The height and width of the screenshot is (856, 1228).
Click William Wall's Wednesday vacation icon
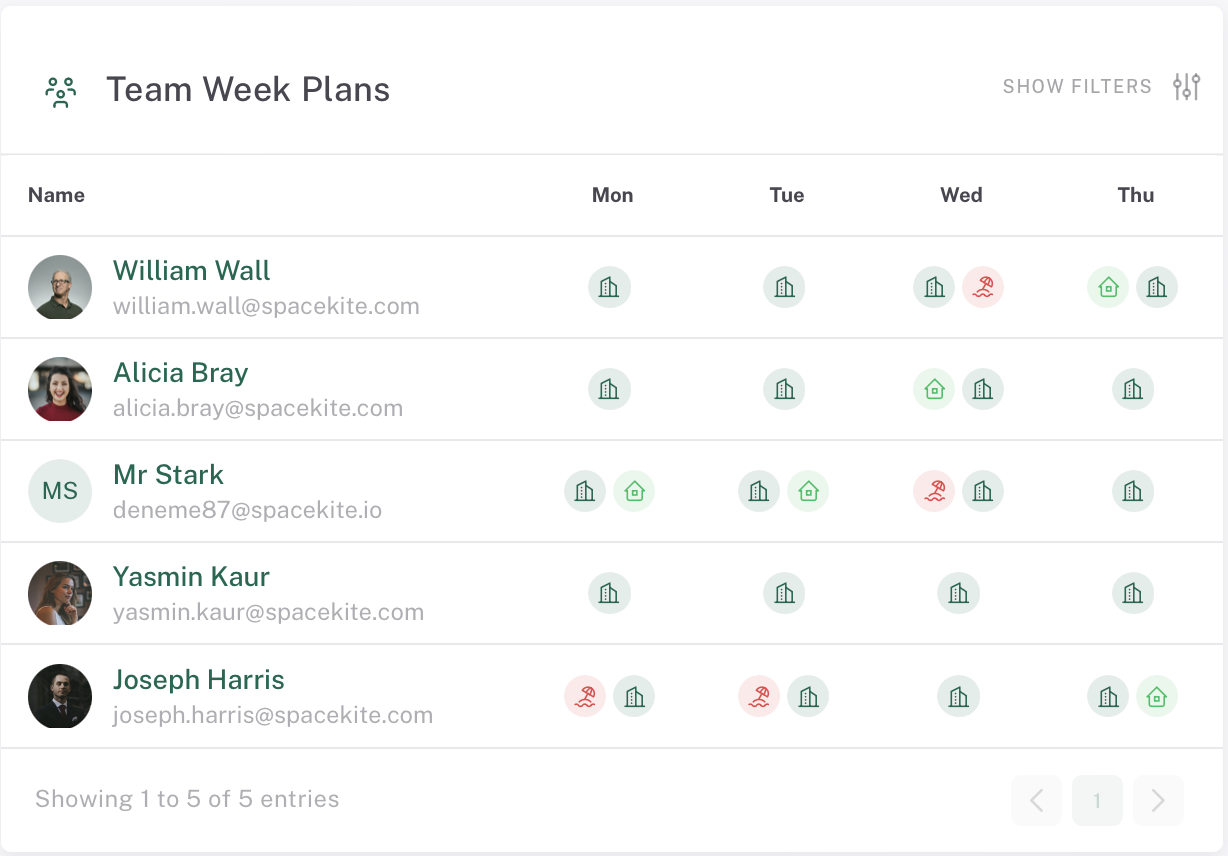click(983, 287)
